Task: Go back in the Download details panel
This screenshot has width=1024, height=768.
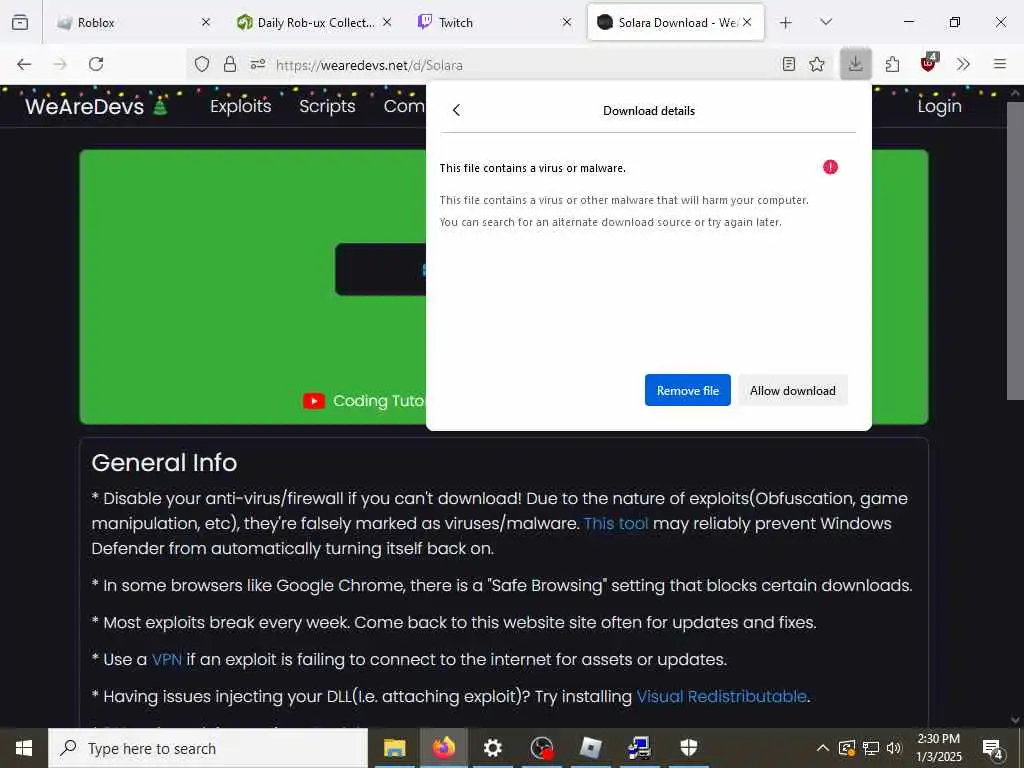Action: click(x=456, y=110)
